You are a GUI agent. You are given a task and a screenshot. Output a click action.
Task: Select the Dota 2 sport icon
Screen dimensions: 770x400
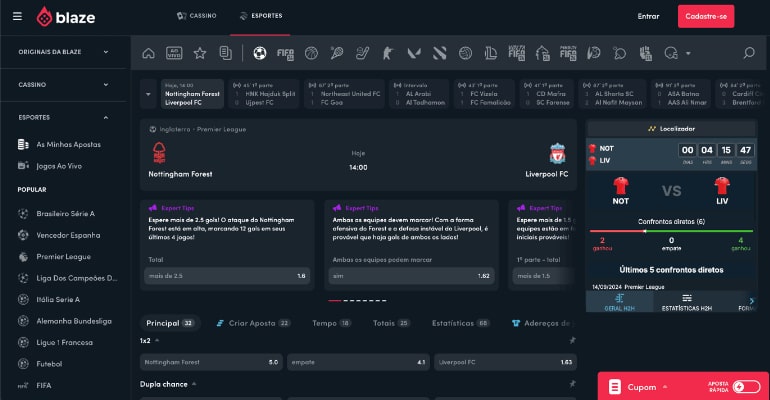point(440,53)
